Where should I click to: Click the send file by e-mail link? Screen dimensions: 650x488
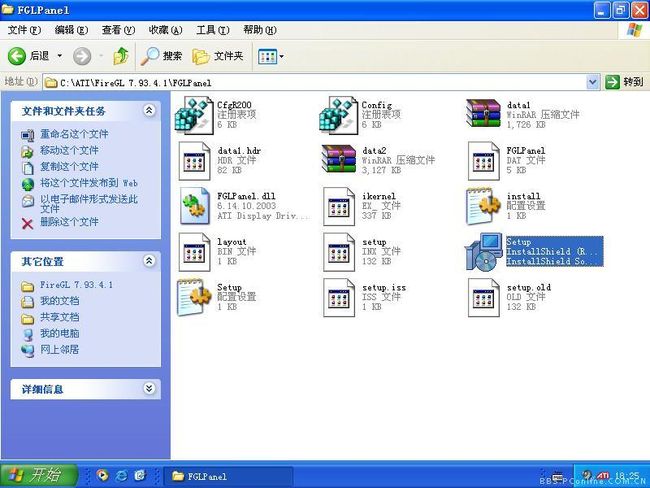[x=89, y=204]
